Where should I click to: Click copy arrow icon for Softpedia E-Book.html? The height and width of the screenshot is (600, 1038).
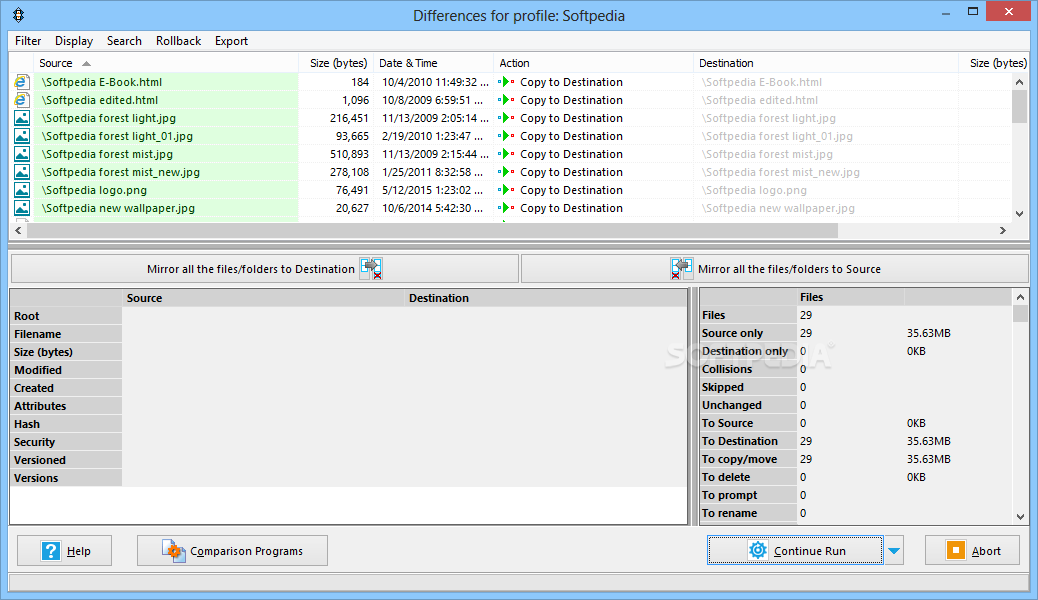tap(506, 82)
